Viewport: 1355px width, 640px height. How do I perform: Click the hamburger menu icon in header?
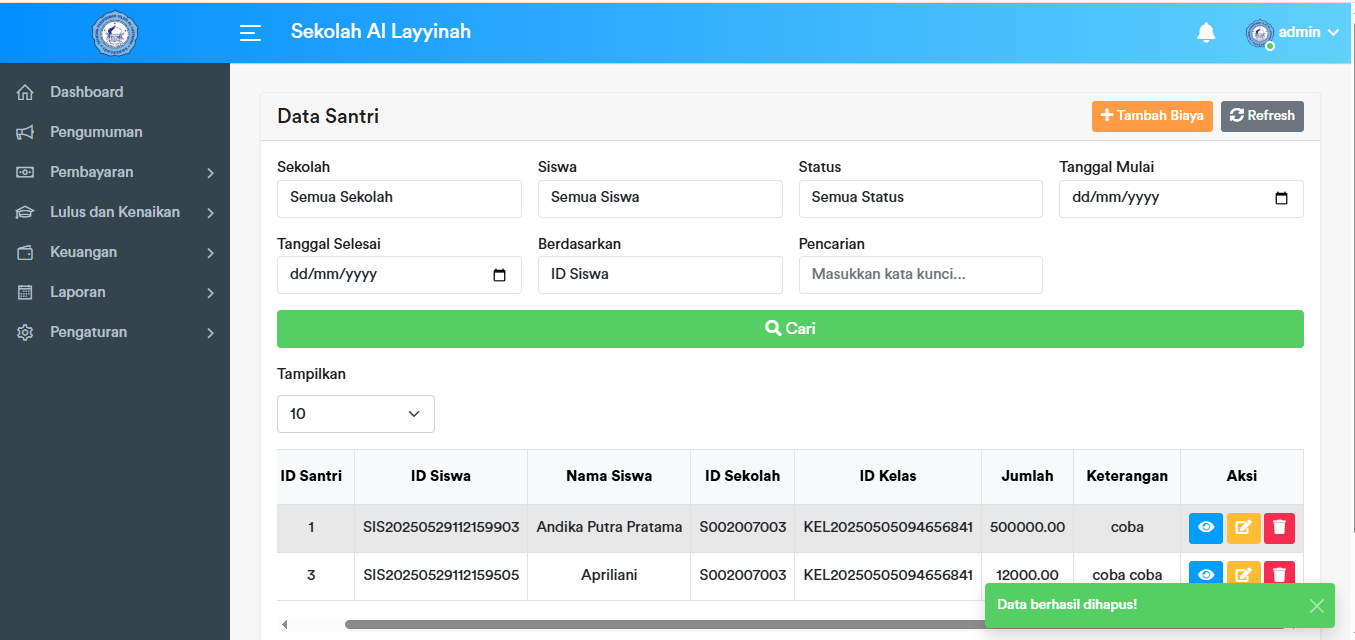(x=250, y=33)
